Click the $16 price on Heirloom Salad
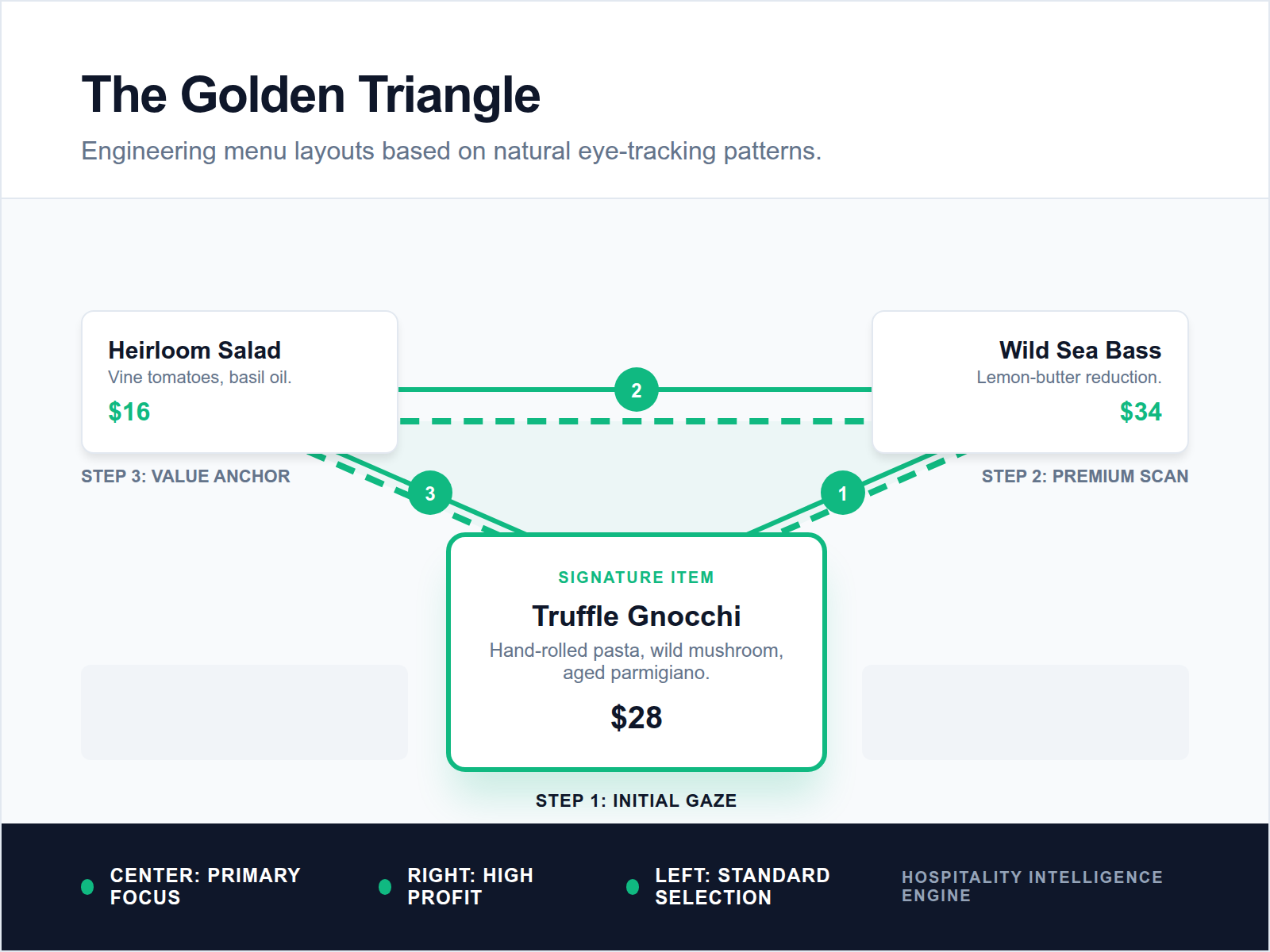This screenshot has height=952, width=1270. click(129, 412)
